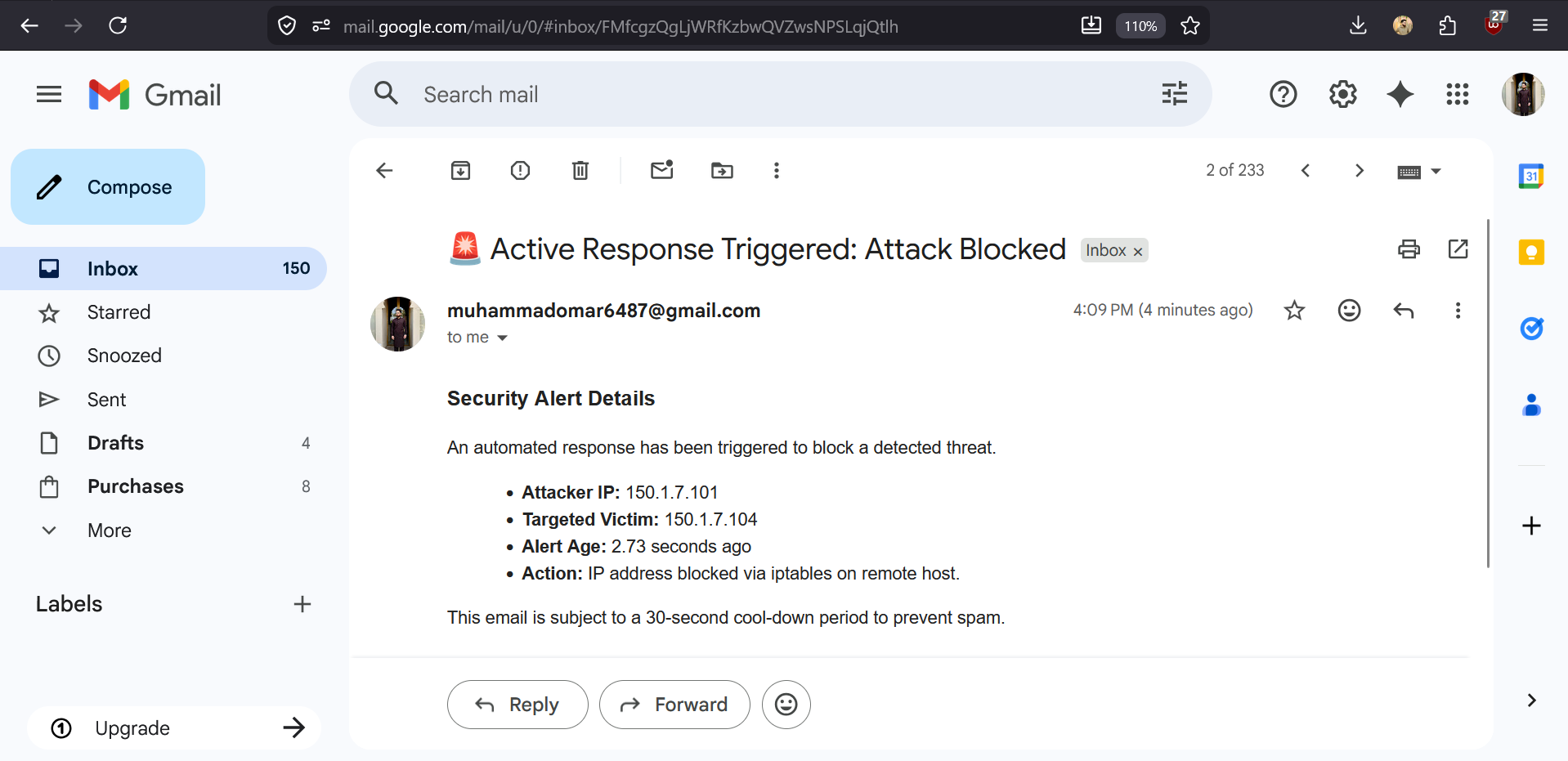Open Google apps grid
The image size is (1568, 761).
point(1458,94)
